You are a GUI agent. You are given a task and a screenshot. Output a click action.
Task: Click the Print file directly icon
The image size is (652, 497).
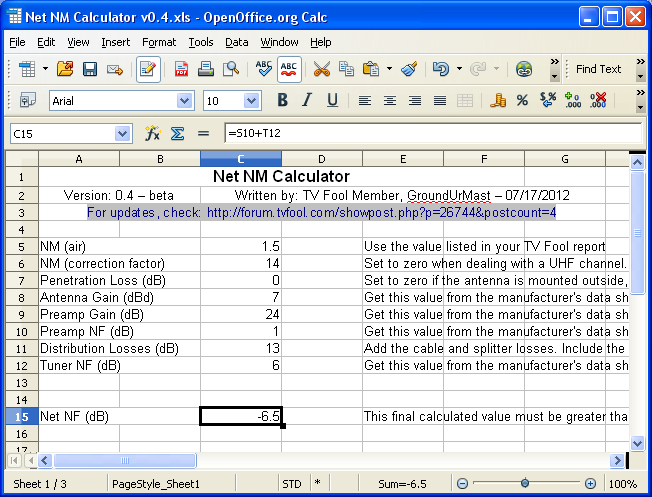[206, 70]
